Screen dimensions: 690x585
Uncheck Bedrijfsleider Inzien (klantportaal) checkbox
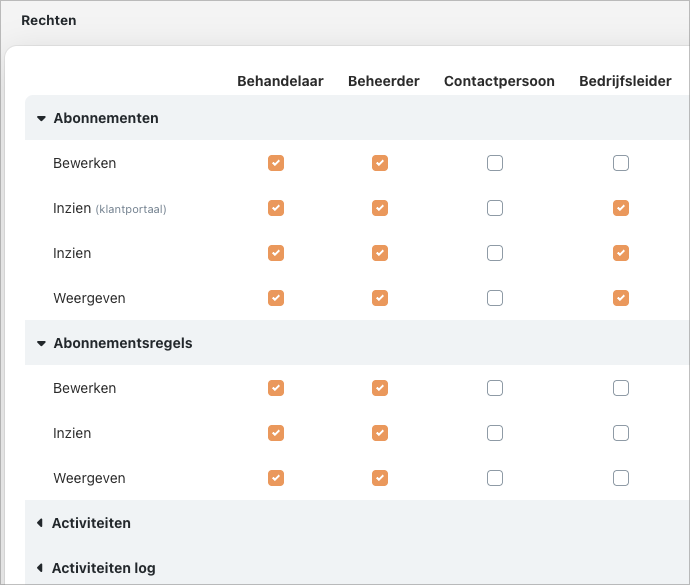(621, 208)
